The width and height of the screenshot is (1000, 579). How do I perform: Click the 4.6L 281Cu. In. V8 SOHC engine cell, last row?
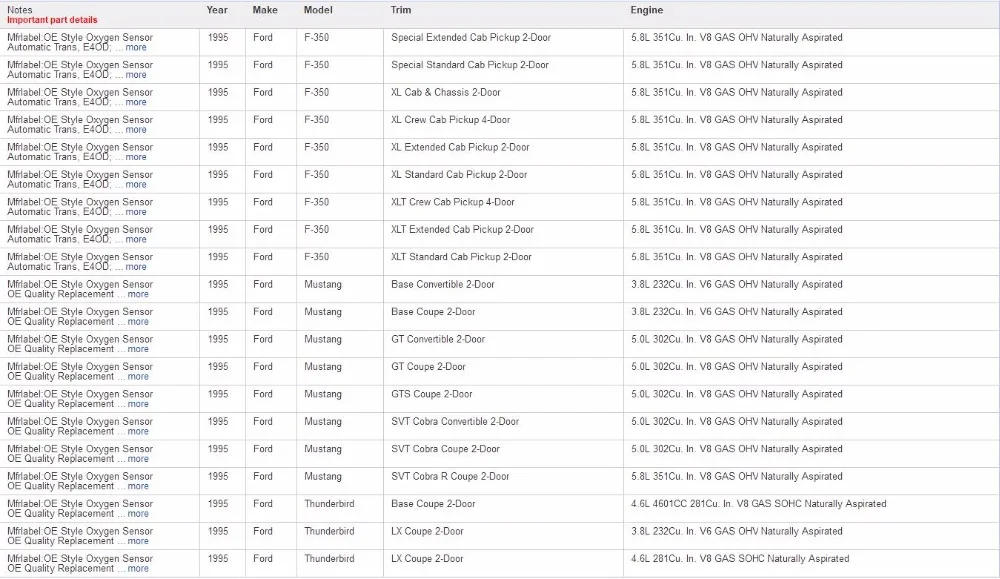click(x=740, y=559)
